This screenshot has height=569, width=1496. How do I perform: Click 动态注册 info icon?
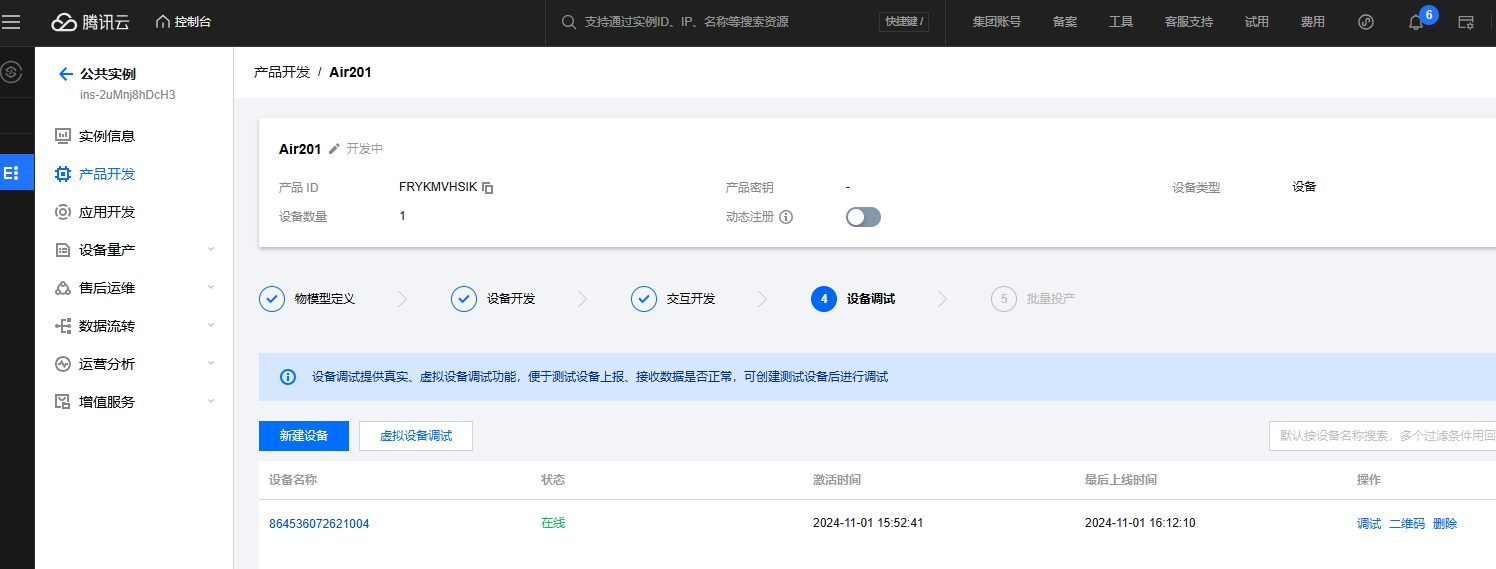pyautogui.click(x=786, y=217)
